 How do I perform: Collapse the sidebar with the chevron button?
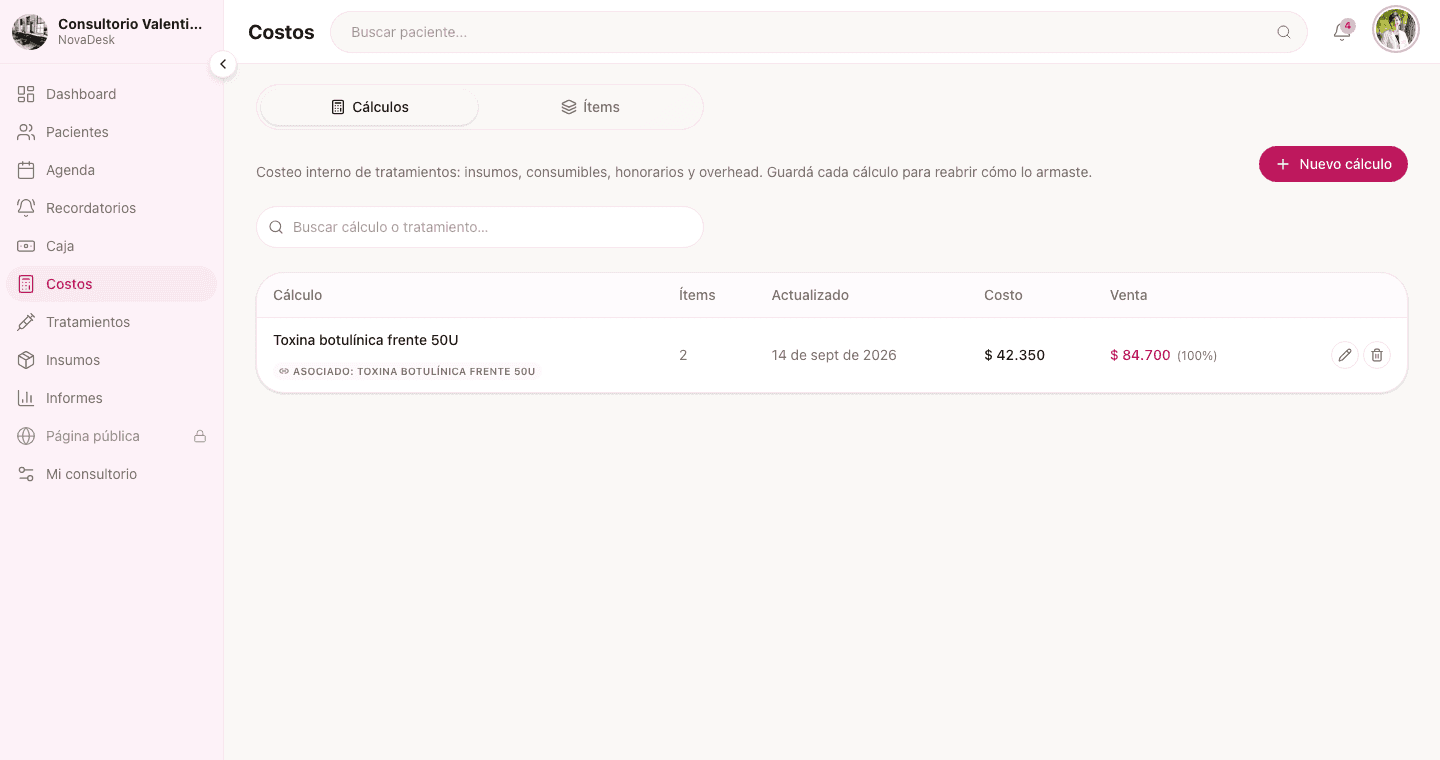coord(223,64)
